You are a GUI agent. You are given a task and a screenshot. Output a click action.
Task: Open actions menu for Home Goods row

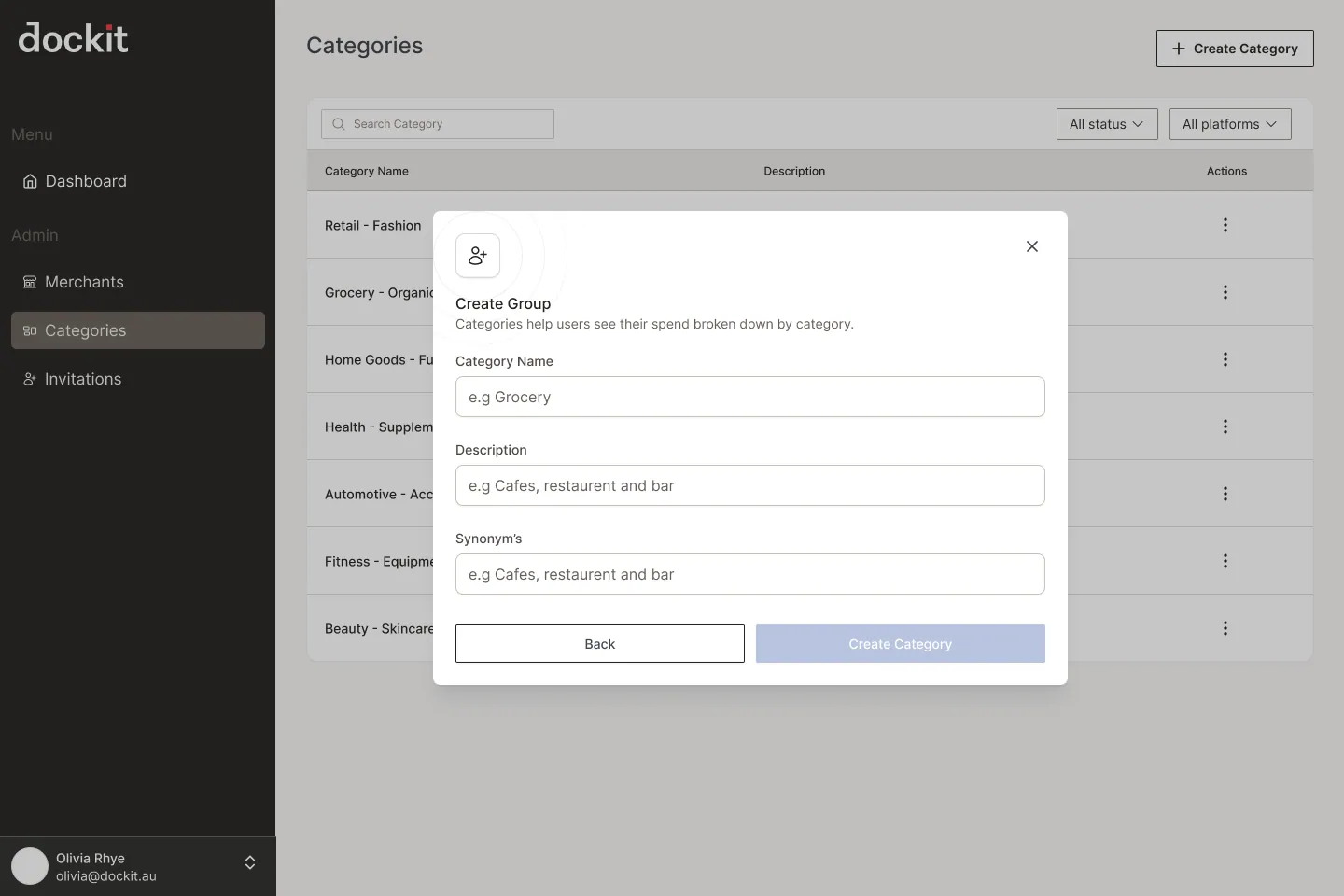pyautogui.click(x=1225, y=359)
